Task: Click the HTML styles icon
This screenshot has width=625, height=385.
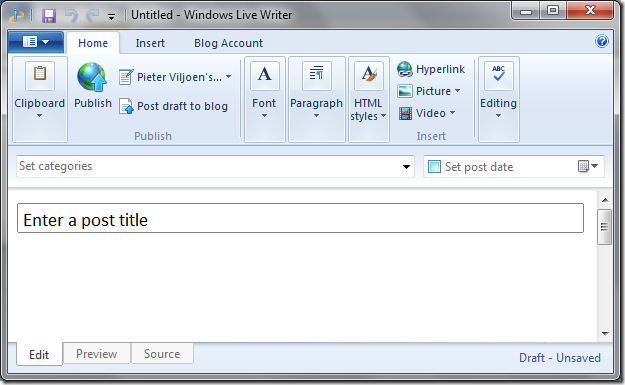Action: pyautogui.click(x=369, y=75)
